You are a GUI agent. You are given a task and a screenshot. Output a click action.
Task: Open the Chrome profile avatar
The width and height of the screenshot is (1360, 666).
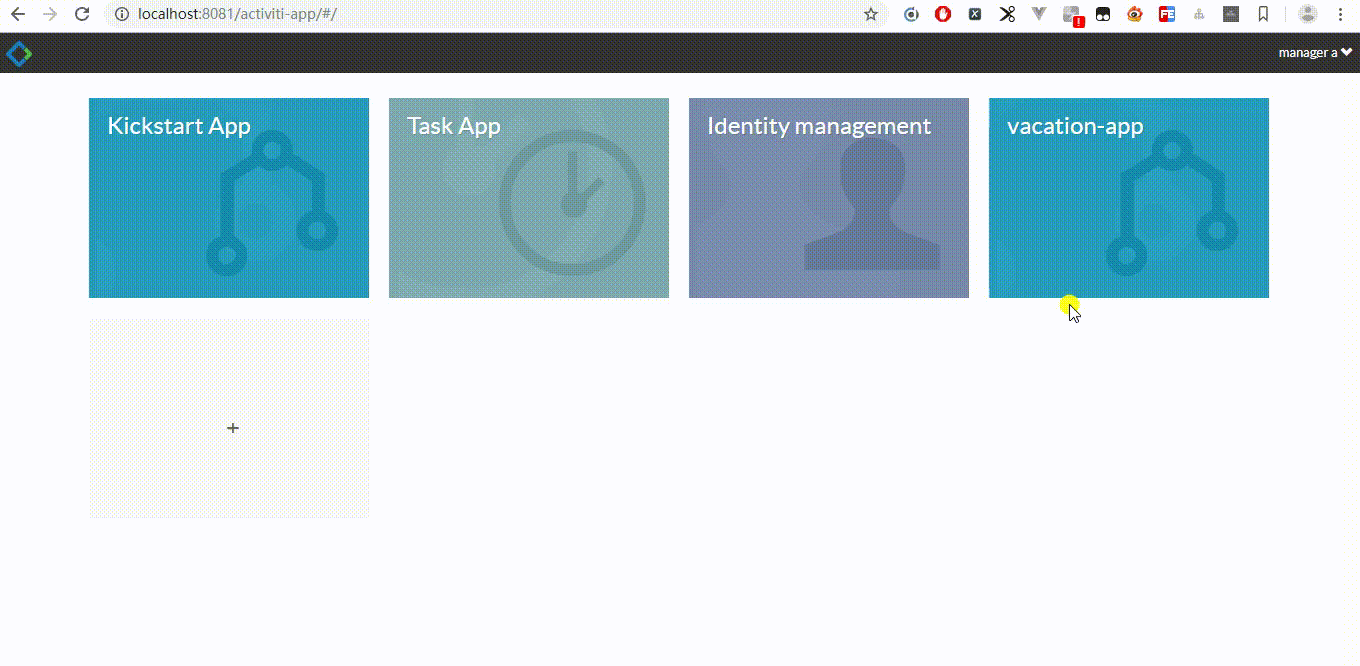[x=1307, y=14]
